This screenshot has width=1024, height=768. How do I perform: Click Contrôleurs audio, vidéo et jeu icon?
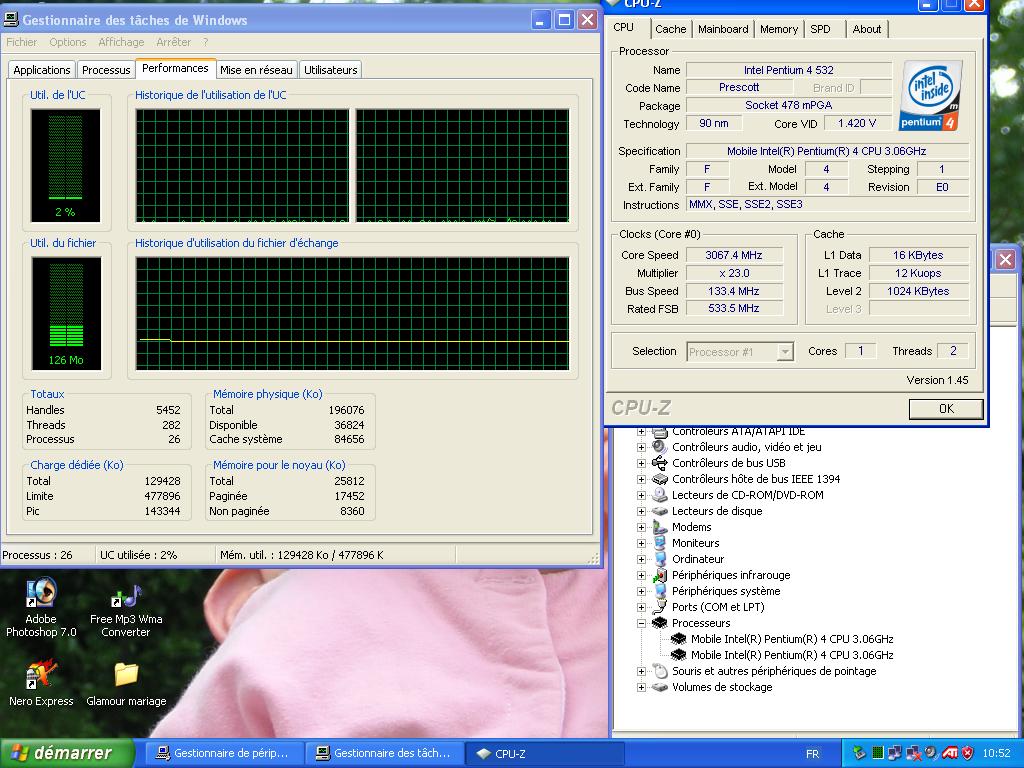pos(660,447)
